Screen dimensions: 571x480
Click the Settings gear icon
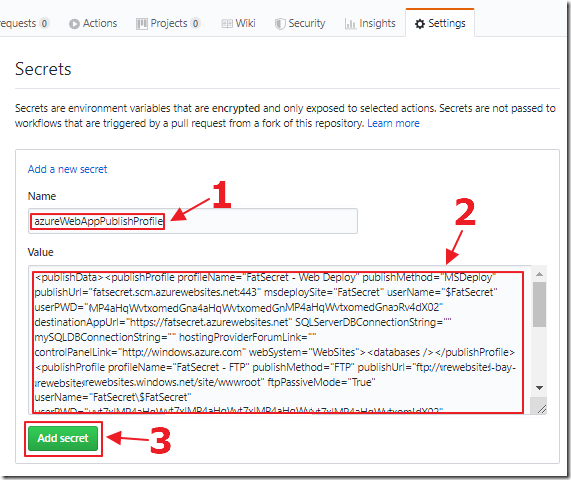[420, 24]
